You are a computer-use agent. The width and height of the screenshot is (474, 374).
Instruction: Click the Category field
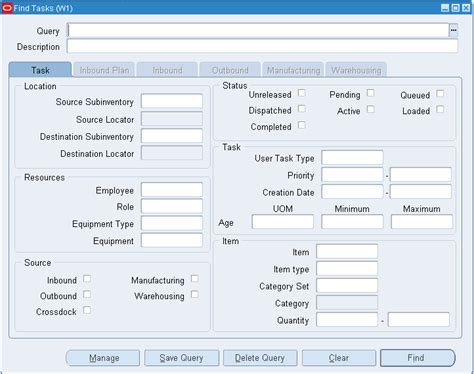point(347,303)
